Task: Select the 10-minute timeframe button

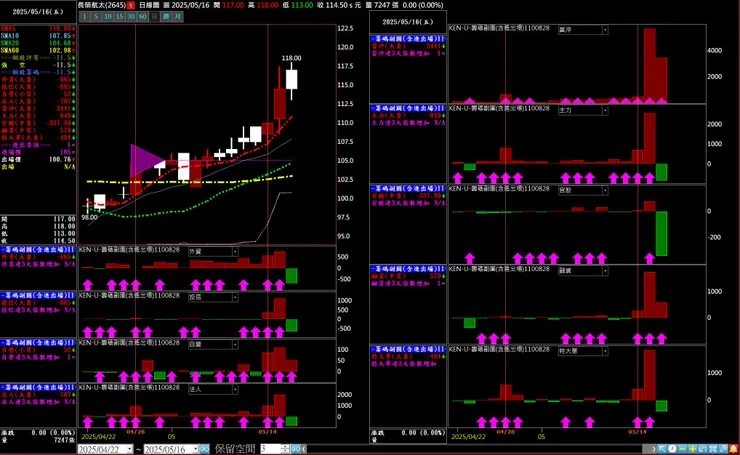Action: pos(108,17)
